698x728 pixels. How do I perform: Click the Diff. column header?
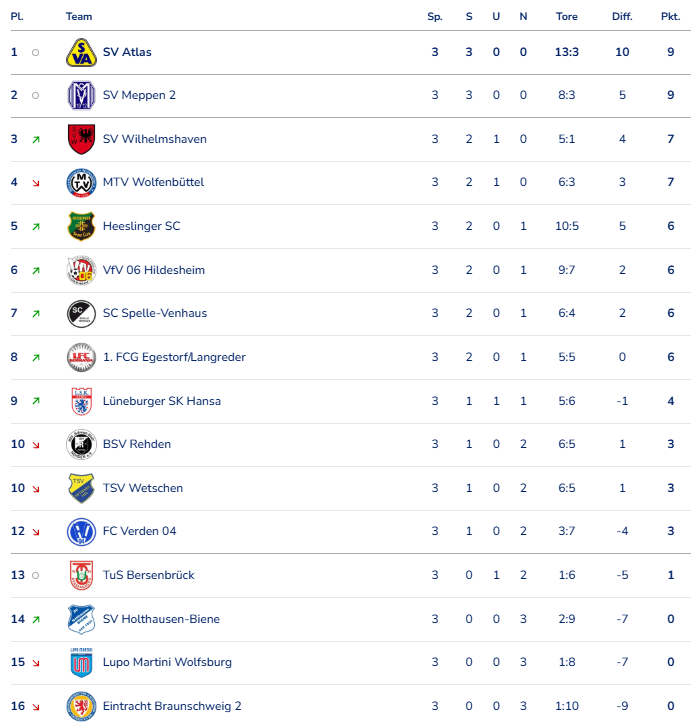click(622, 17)
